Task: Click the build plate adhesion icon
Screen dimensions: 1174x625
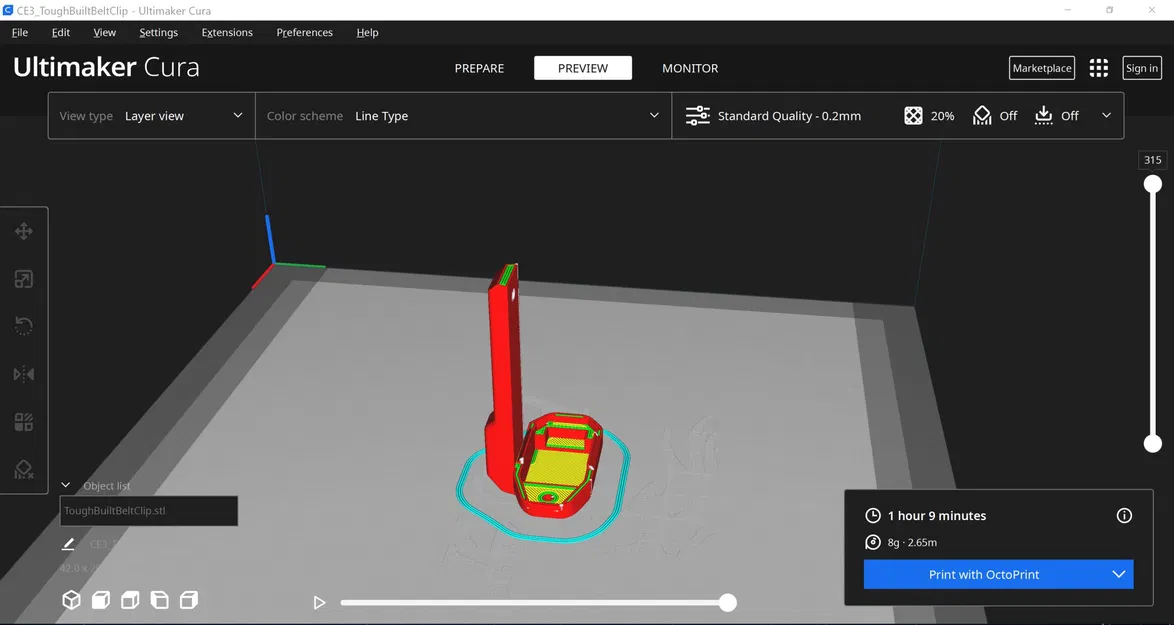Action: [1045, 115]
